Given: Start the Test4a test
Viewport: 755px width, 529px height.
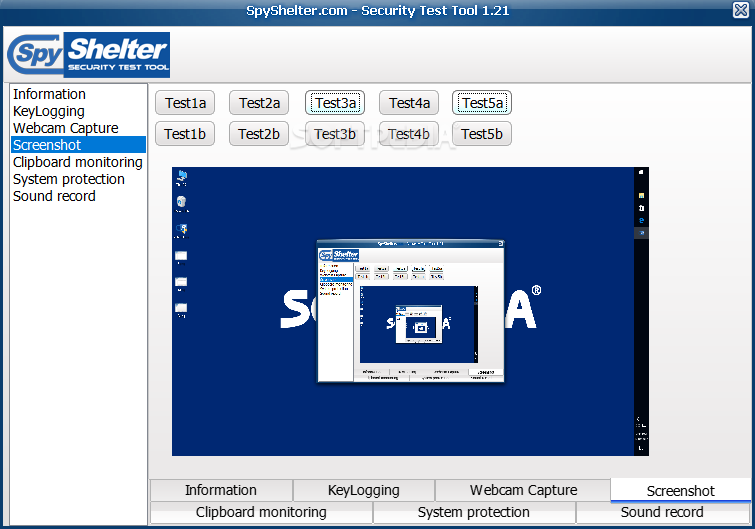Looking at the screenshot, I should [x=409, y=103].
